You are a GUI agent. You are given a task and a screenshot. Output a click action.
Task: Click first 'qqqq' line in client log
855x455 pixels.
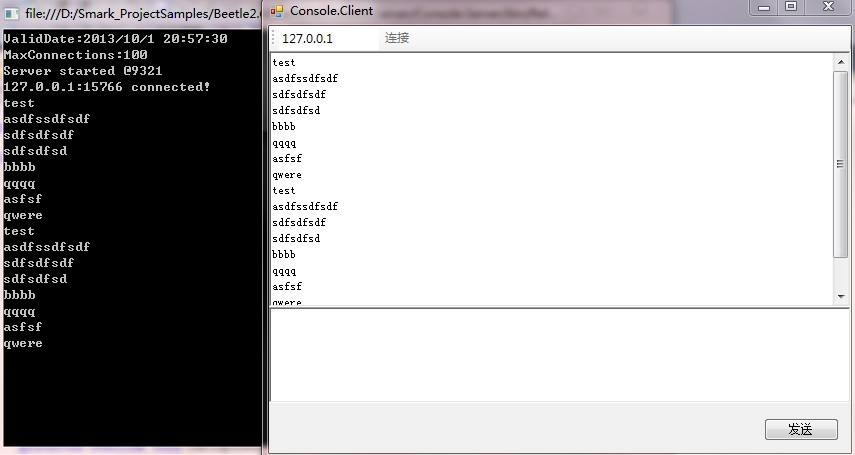284,143
